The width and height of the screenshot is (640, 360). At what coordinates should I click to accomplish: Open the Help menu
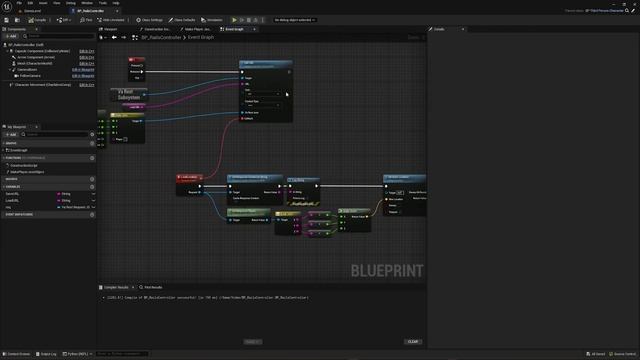coord(116,3)
